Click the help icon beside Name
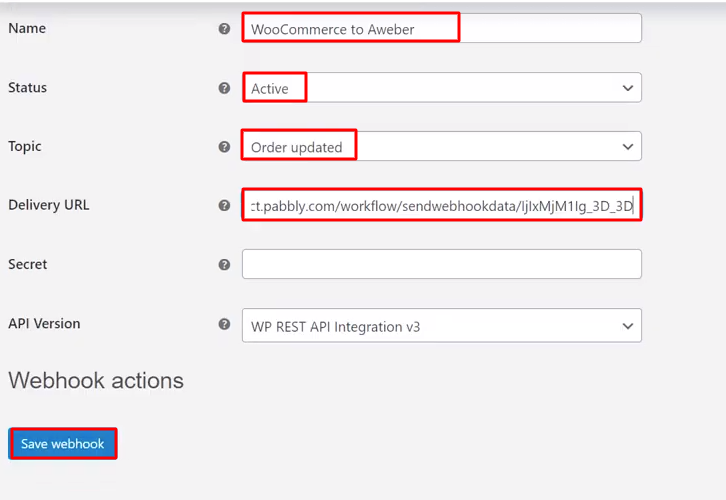This screenshot has width=726, height=500. [224, 29]
